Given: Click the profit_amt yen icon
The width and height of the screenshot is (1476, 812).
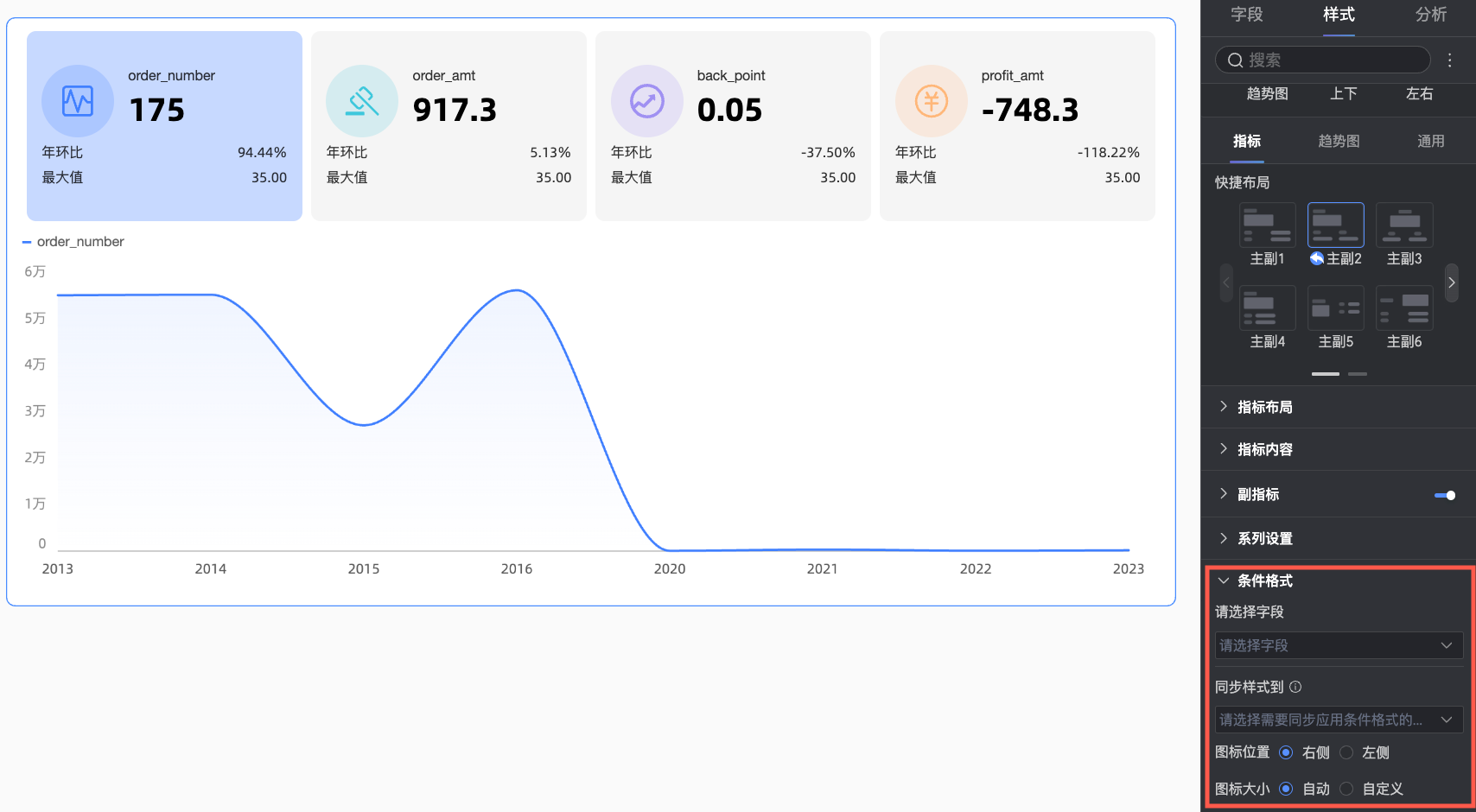Looking at the screenshot, I should [x=931, y=101].
